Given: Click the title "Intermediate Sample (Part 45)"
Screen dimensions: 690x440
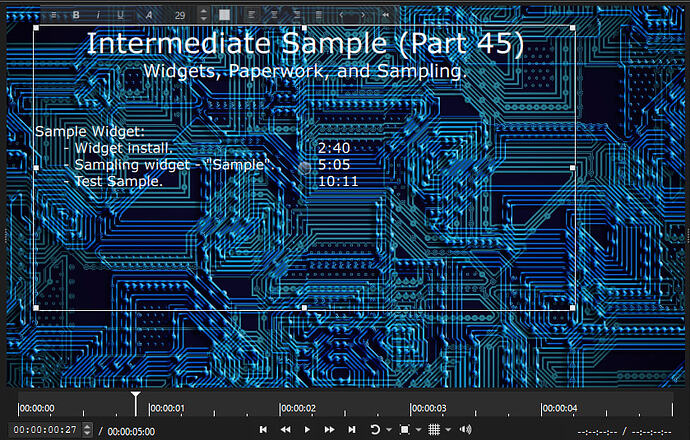Looking at the screenshot, I should [x=305, y=44].
